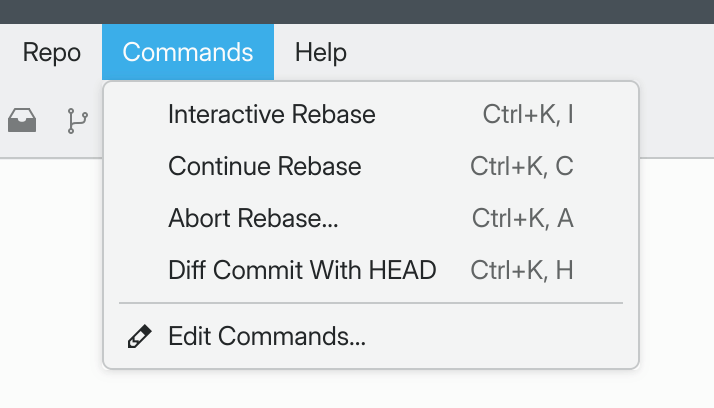Click the pencil icon beside Edit Commands

click(x=139, y=337)
